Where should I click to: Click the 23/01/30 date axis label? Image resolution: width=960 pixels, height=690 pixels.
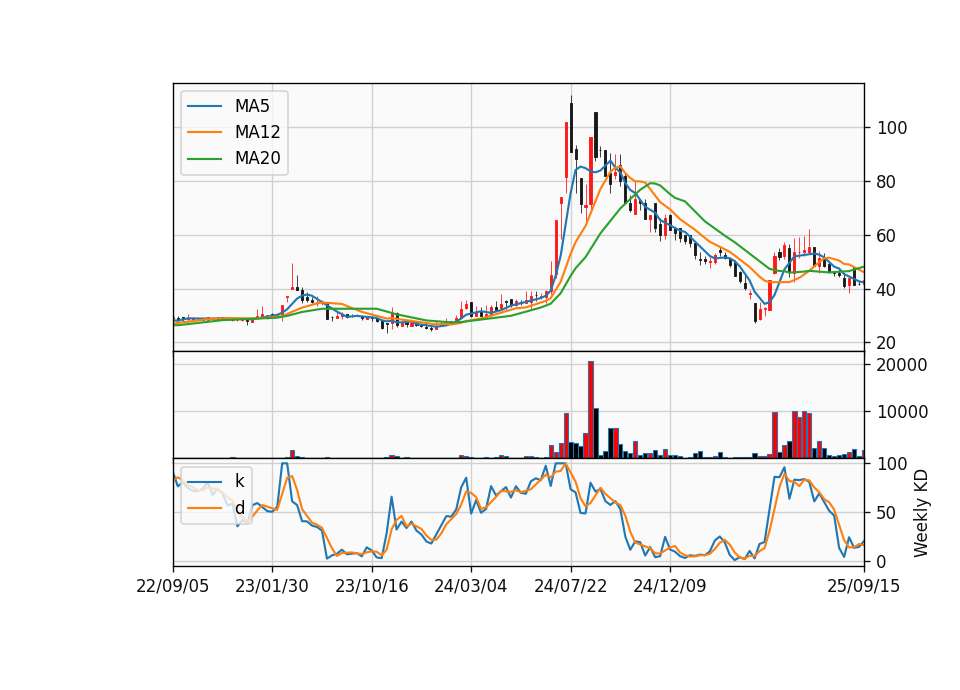(x=272, y=586)
